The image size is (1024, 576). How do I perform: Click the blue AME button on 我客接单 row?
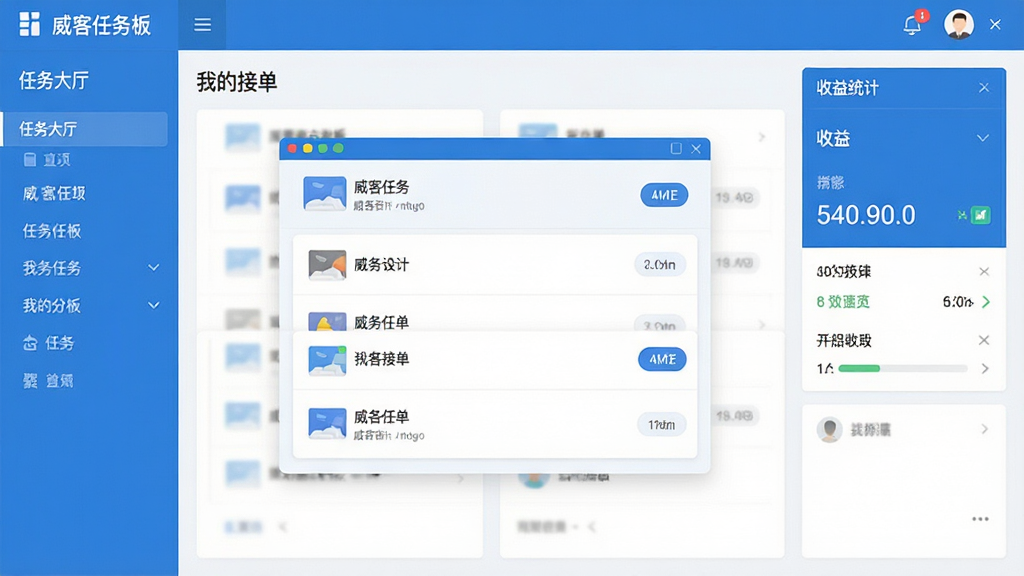tap(662, 359)
